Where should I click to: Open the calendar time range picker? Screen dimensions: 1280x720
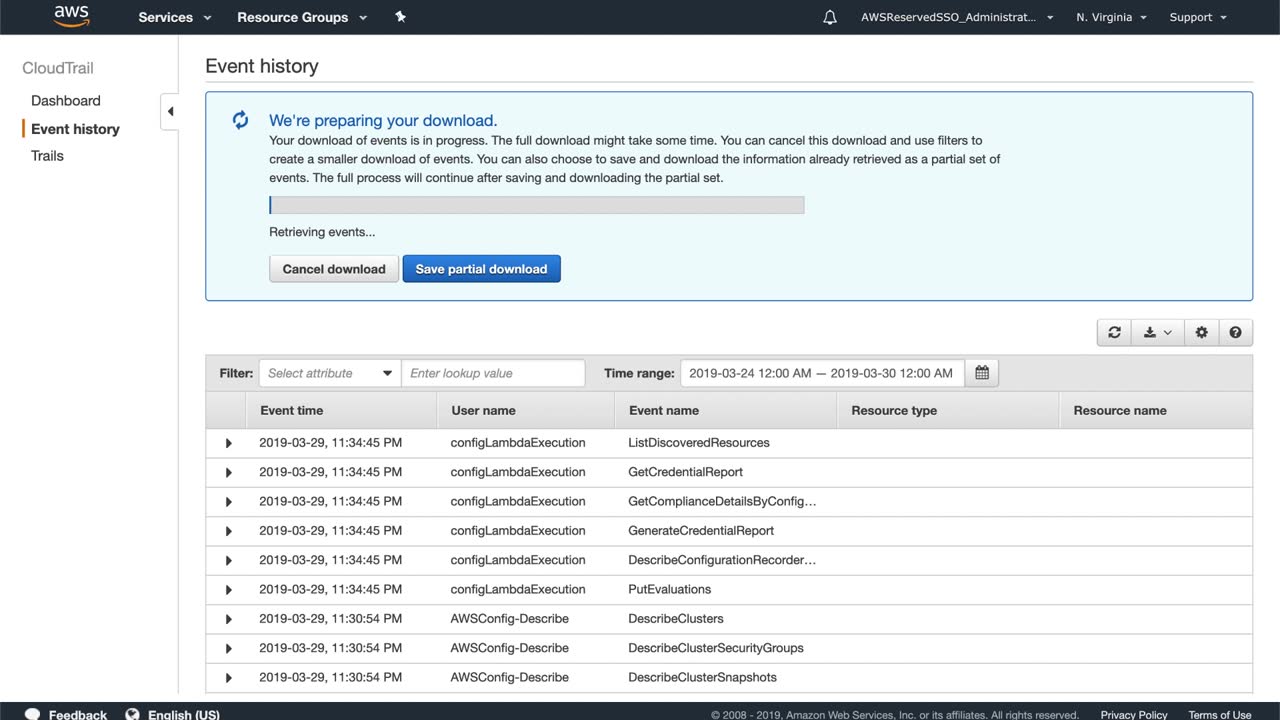pyautogui.click(x=982, y=373)
